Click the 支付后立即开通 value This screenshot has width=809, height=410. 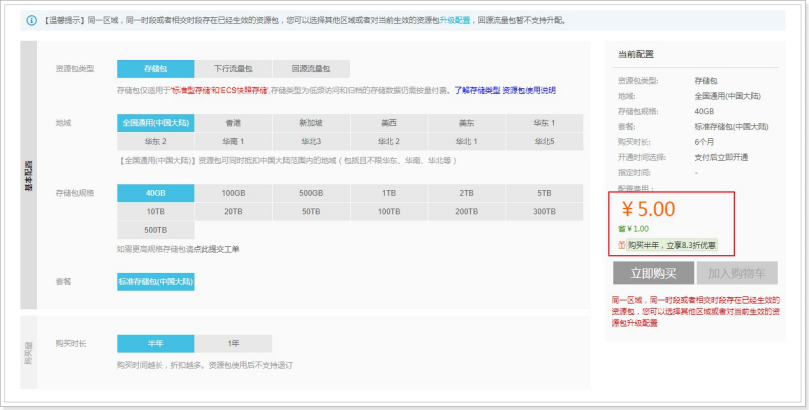[x=721, y=157]
